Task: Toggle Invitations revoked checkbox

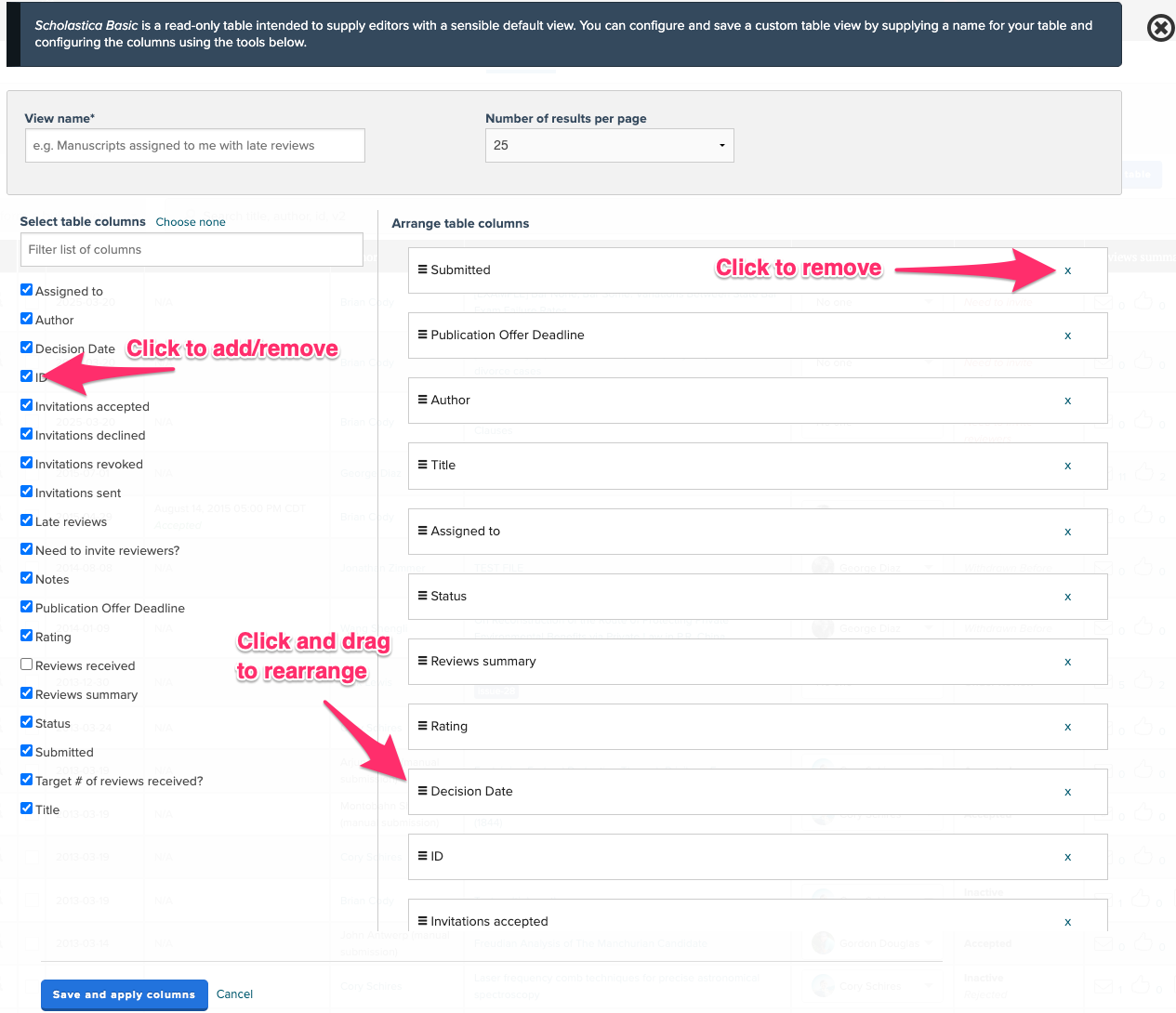Action: click(x=27, y=463)
